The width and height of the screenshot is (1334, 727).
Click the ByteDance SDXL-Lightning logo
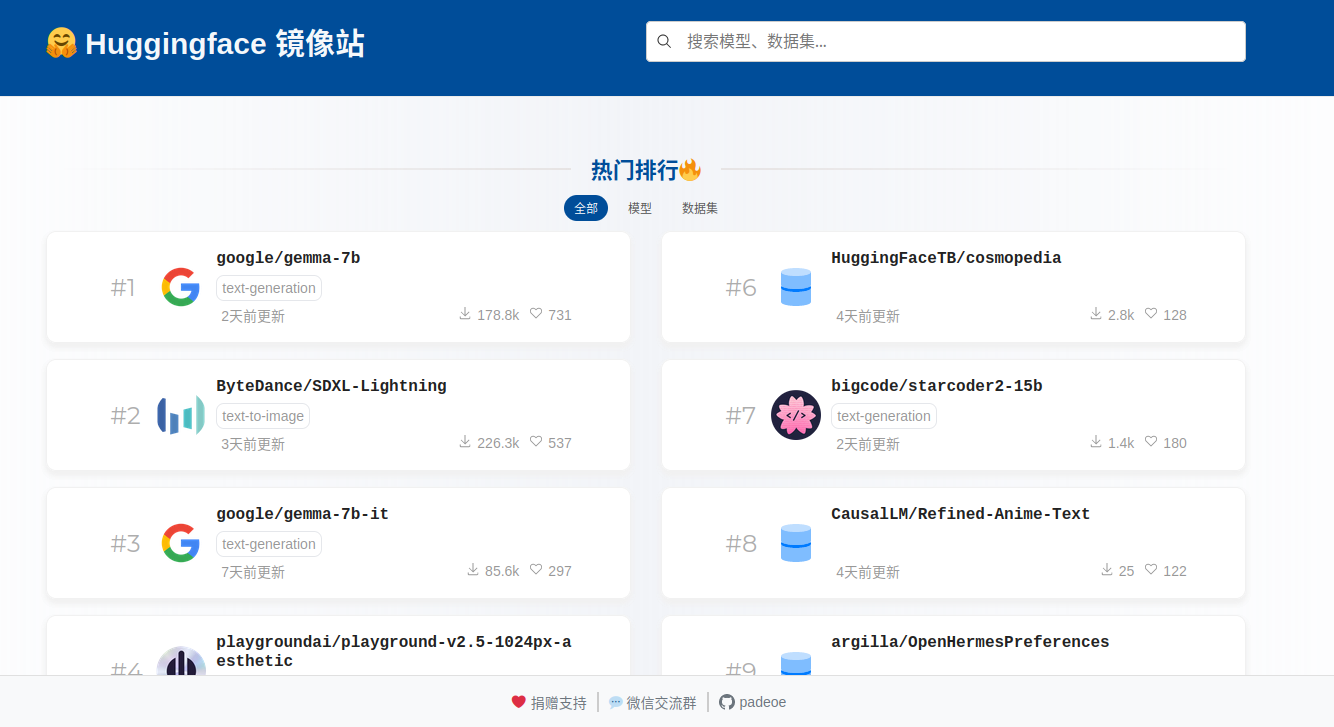click(x=181, y=415)
